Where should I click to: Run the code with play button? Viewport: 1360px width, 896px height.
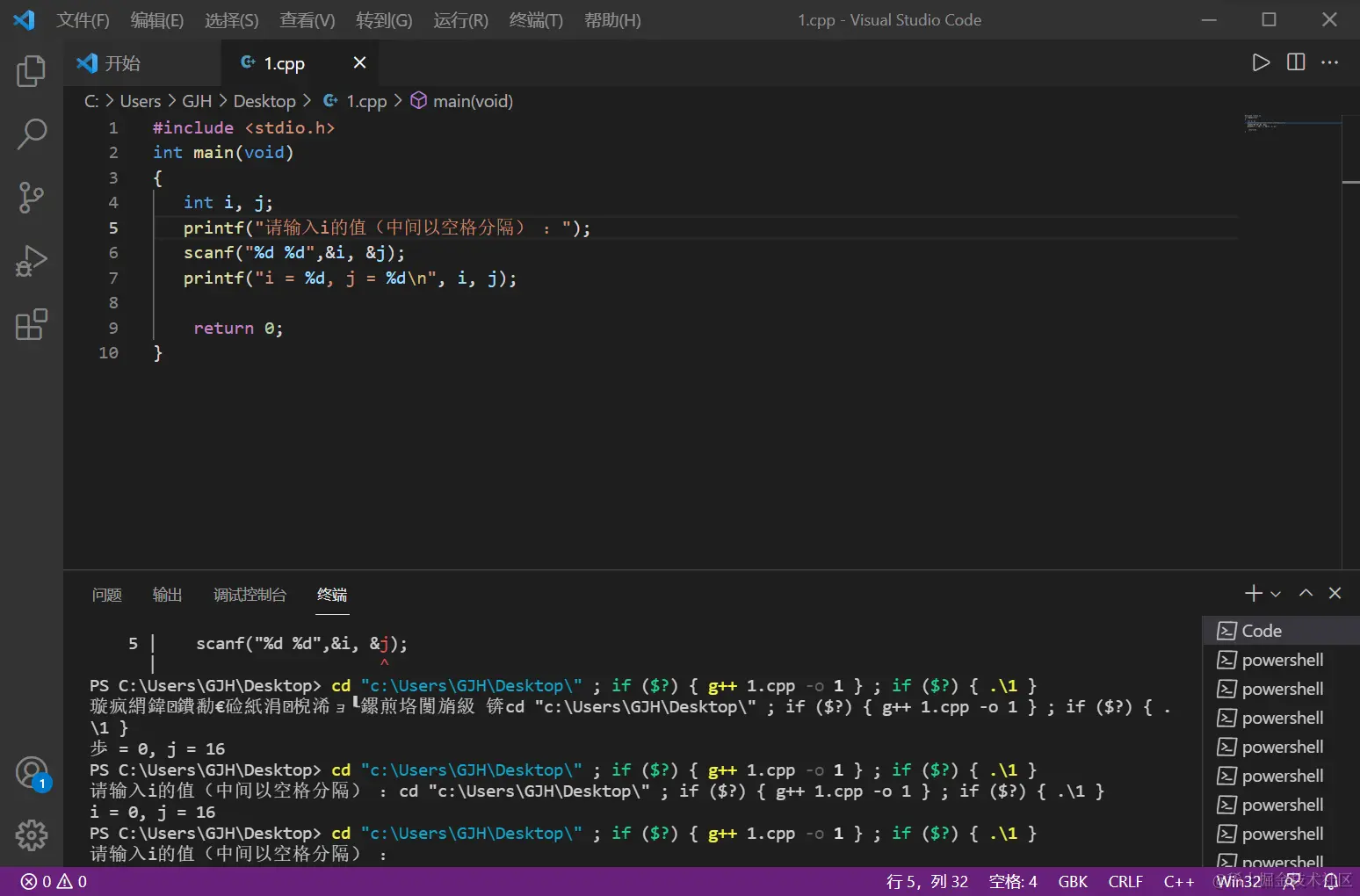1261,62
